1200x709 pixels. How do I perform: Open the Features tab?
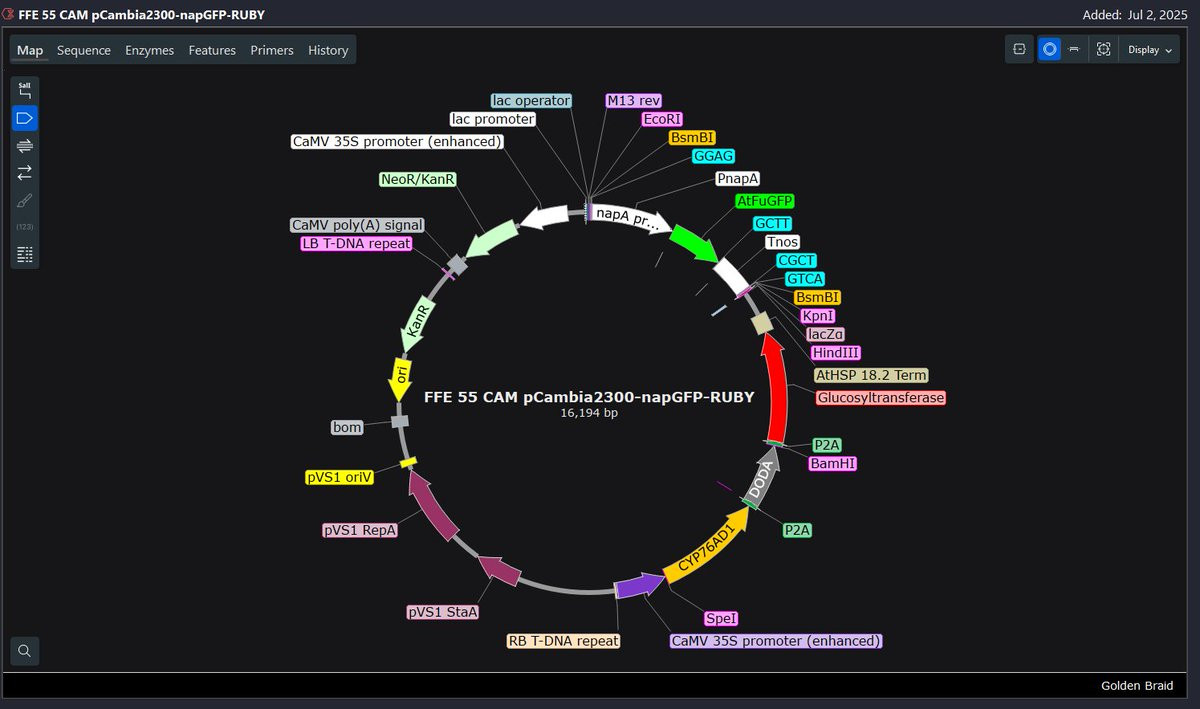click(212, 50)
